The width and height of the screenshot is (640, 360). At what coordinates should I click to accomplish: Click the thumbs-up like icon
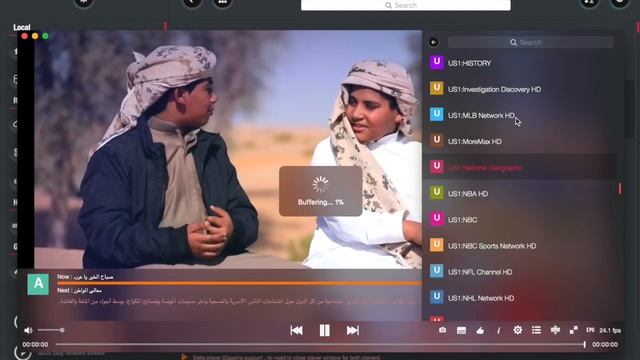coord(480,330)
